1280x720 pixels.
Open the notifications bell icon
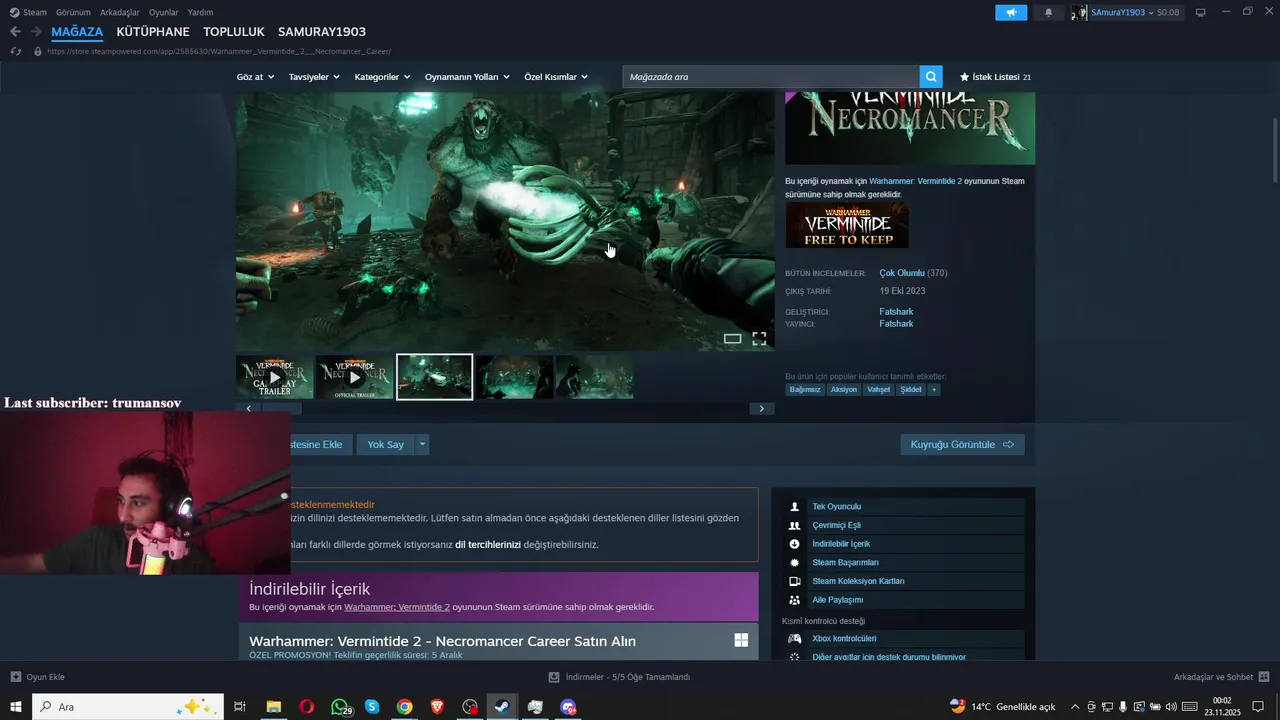click(1048, 12)
